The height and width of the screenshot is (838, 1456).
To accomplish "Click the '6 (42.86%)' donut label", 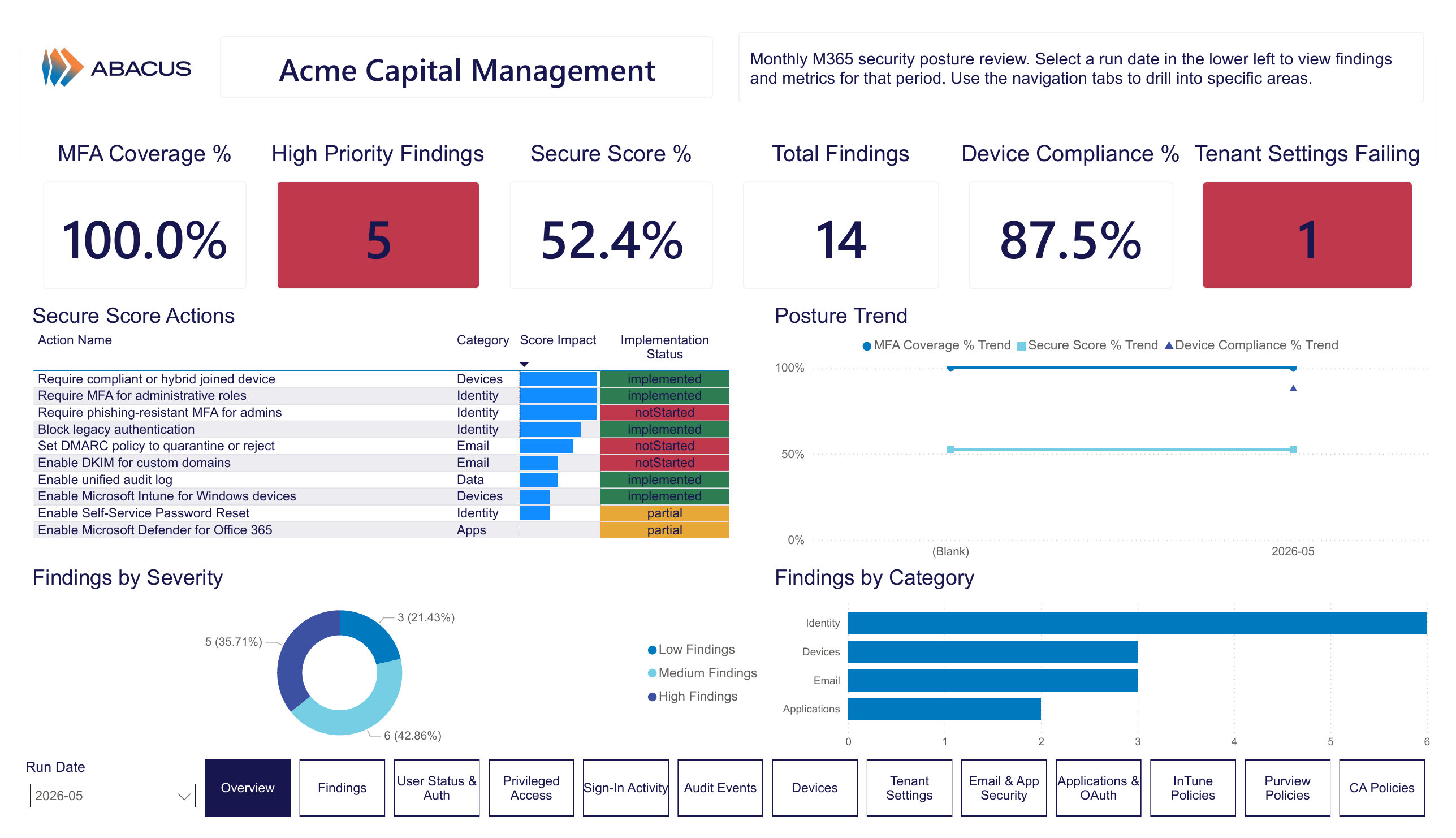I will tap(413, 736).
